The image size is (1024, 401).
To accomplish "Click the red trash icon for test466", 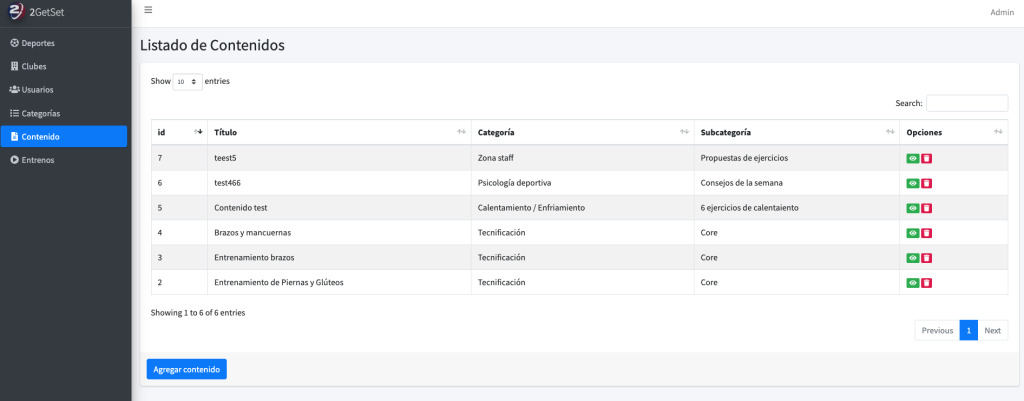I will click(926, 183).
